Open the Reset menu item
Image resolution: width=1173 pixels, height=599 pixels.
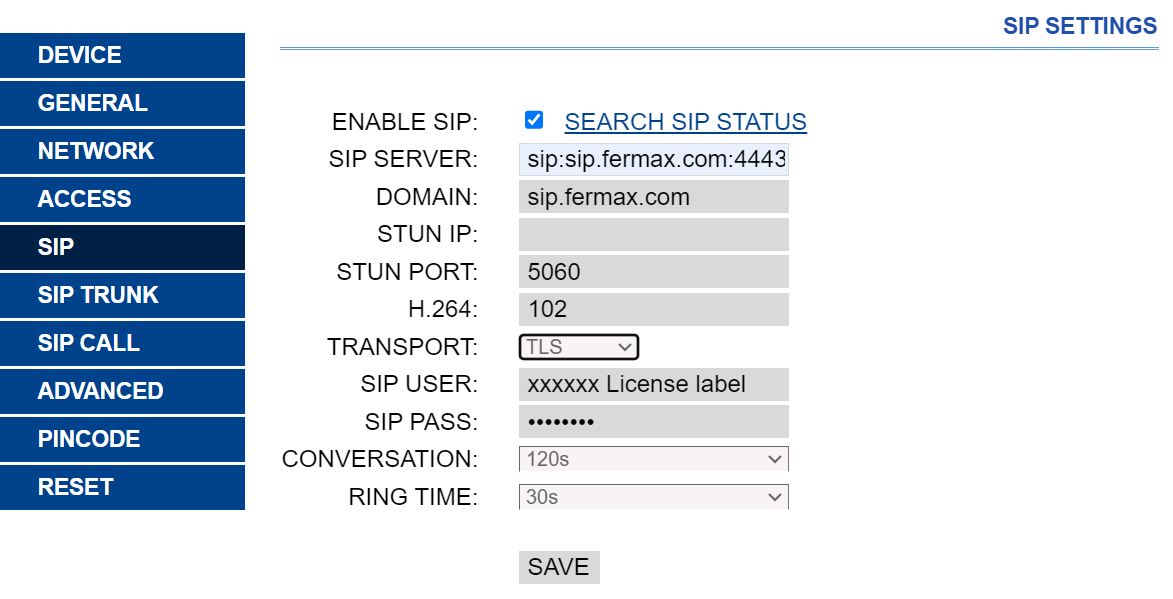123,487
